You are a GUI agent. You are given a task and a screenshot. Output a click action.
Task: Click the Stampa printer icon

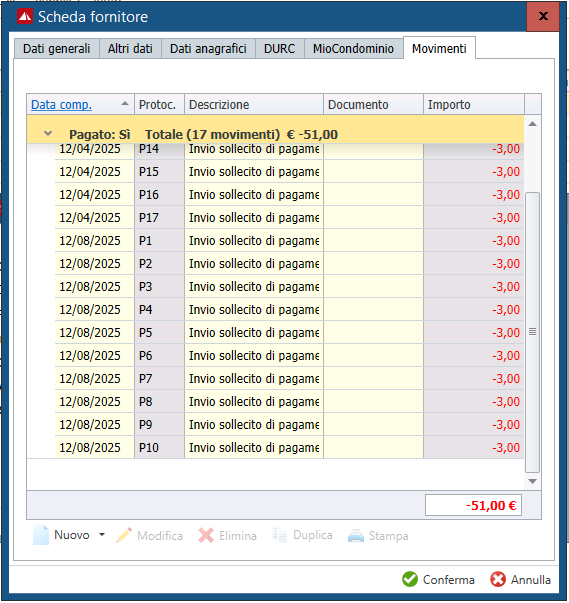click(356, 536)
